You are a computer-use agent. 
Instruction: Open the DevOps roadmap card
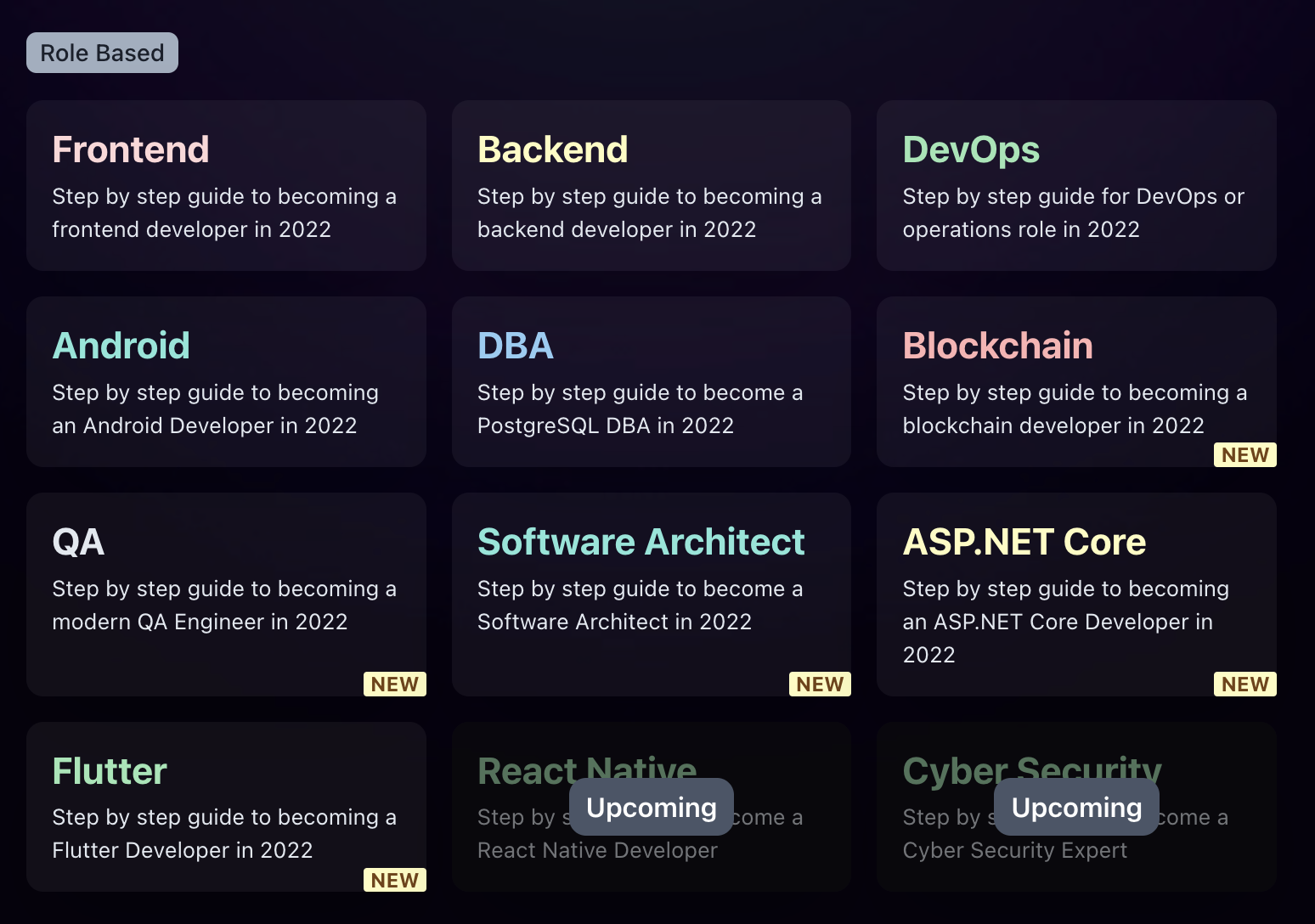(x=1076, y=185)
